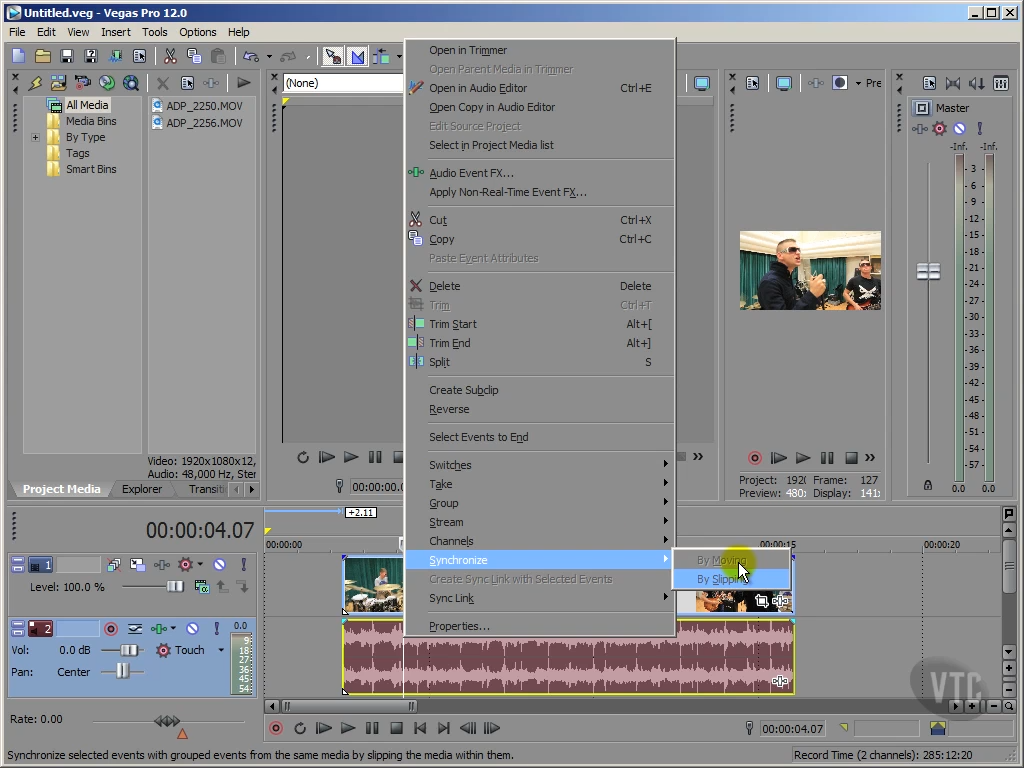This screenshot has width=1024, height=768.
Task: Open audio track 2 FX dropdown arrow
Action: pos(173,628)
